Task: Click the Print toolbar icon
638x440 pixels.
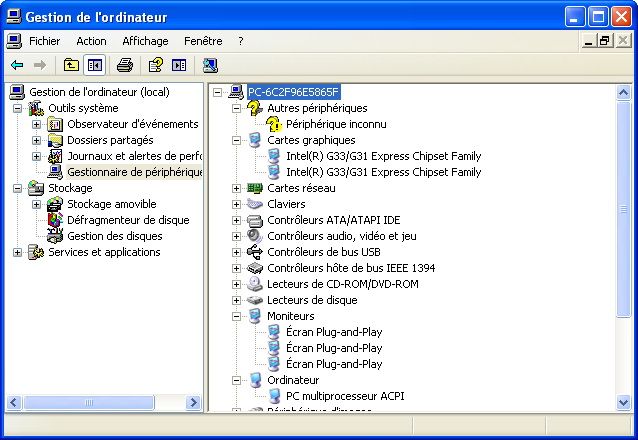Action: [125, 65]
